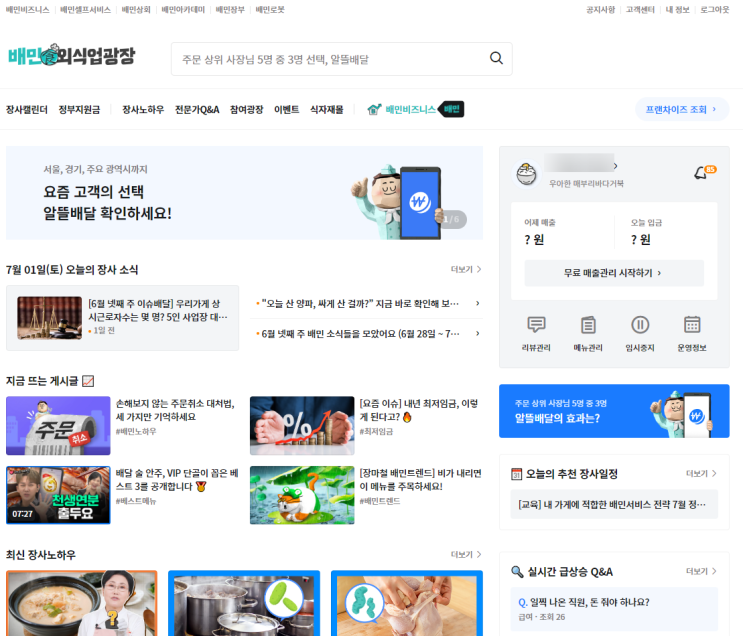Open 배민장부 top link
The width and height of the screenshot is (743, 636).
click(230, 10)
